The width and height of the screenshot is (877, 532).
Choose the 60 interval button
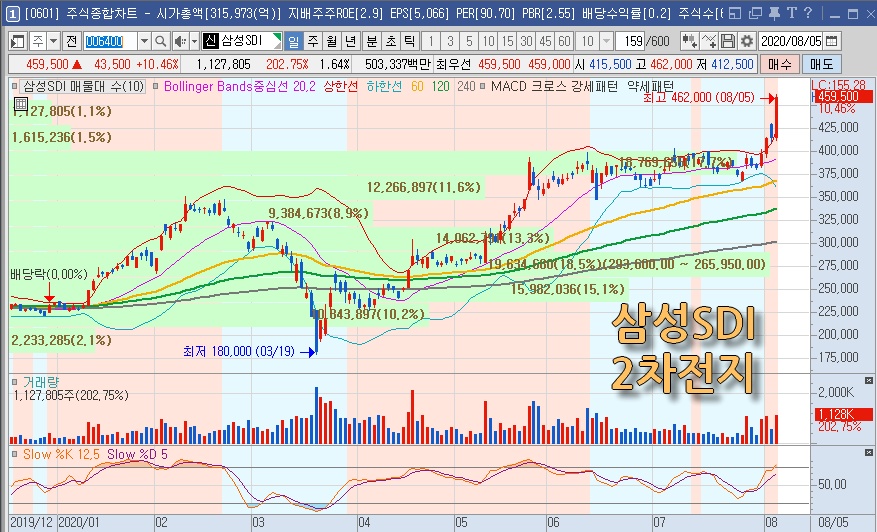pos(564,41)
